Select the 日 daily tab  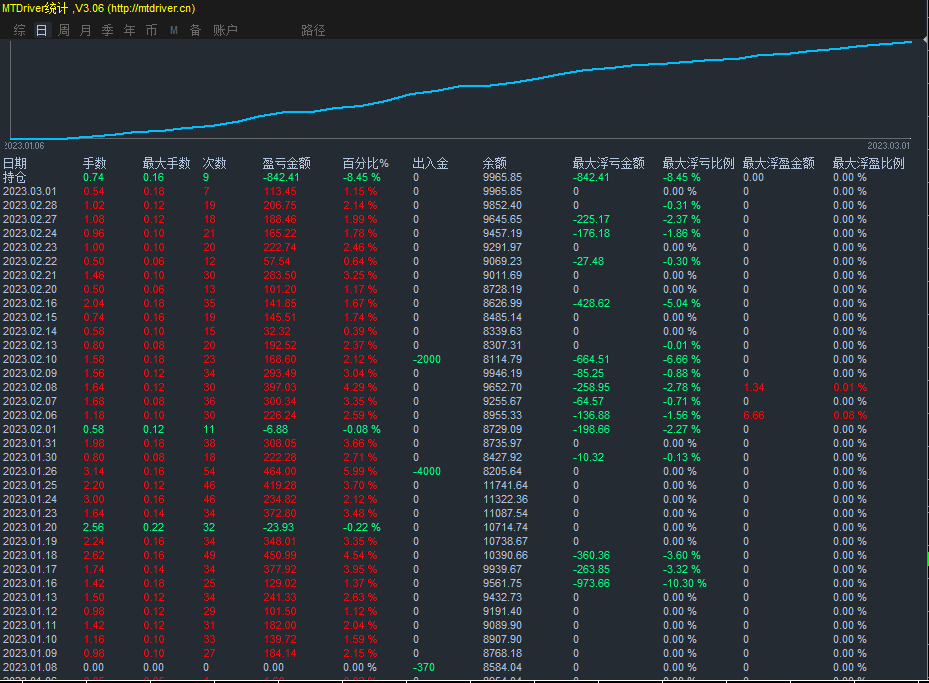tap(41, 30)
